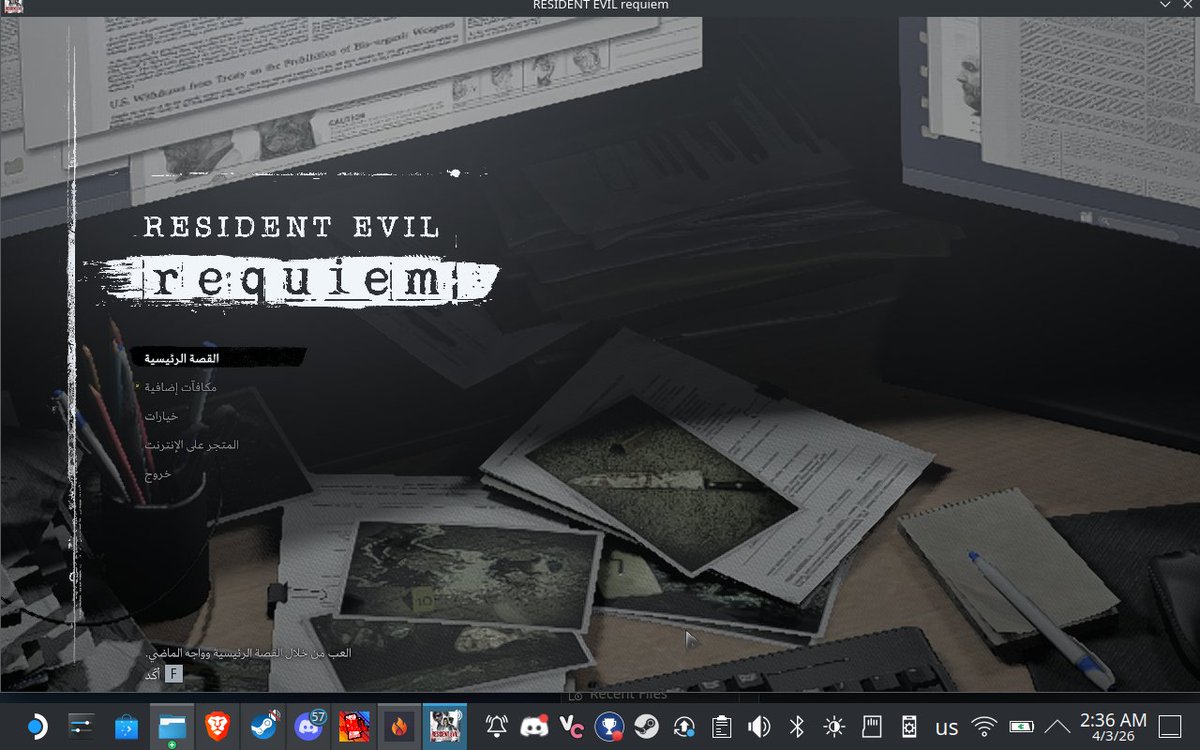
Task: Open the SD card storage tray icon
Action: click(x=871, y=726)
